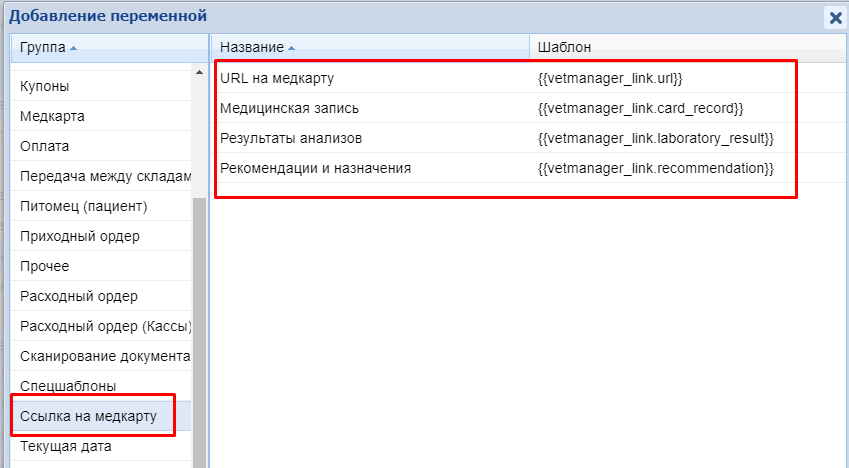Choose Передача между складами group
Screen dimensions: 849x468
104,176
